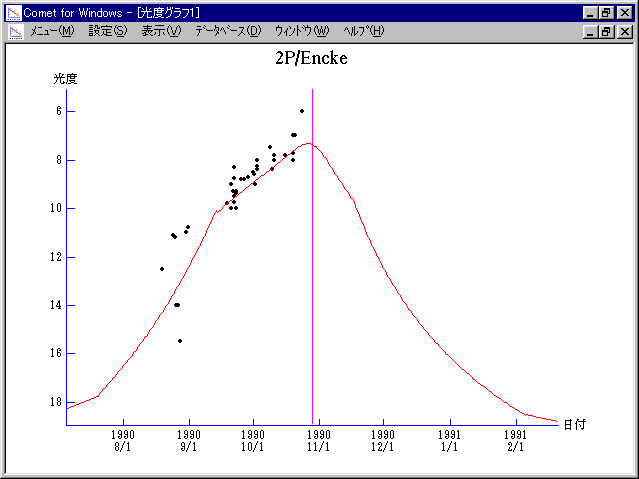
Task: Click the magnitude 12 axis label
Action: [56, 257]
